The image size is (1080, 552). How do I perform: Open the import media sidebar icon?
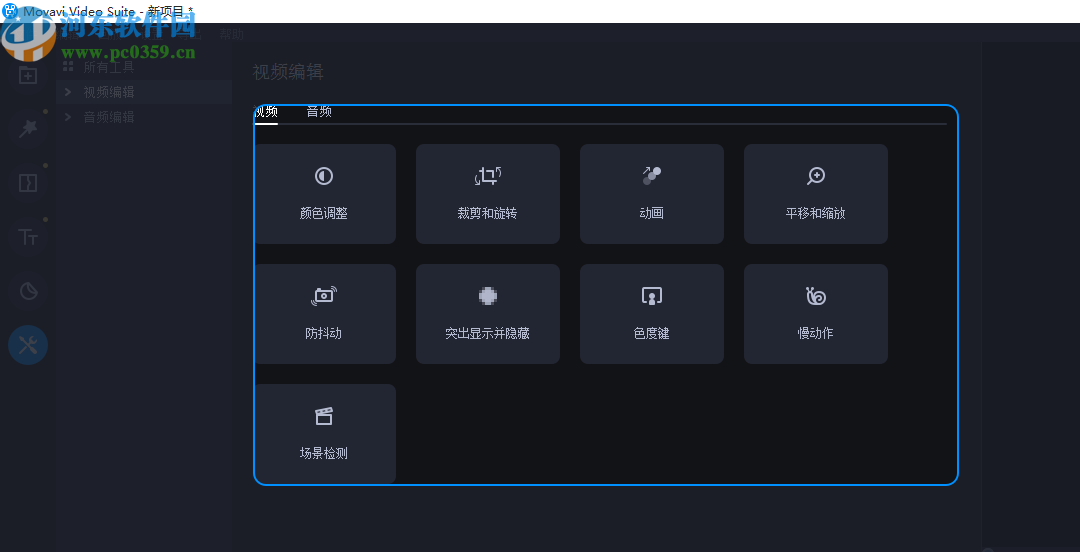28,75
